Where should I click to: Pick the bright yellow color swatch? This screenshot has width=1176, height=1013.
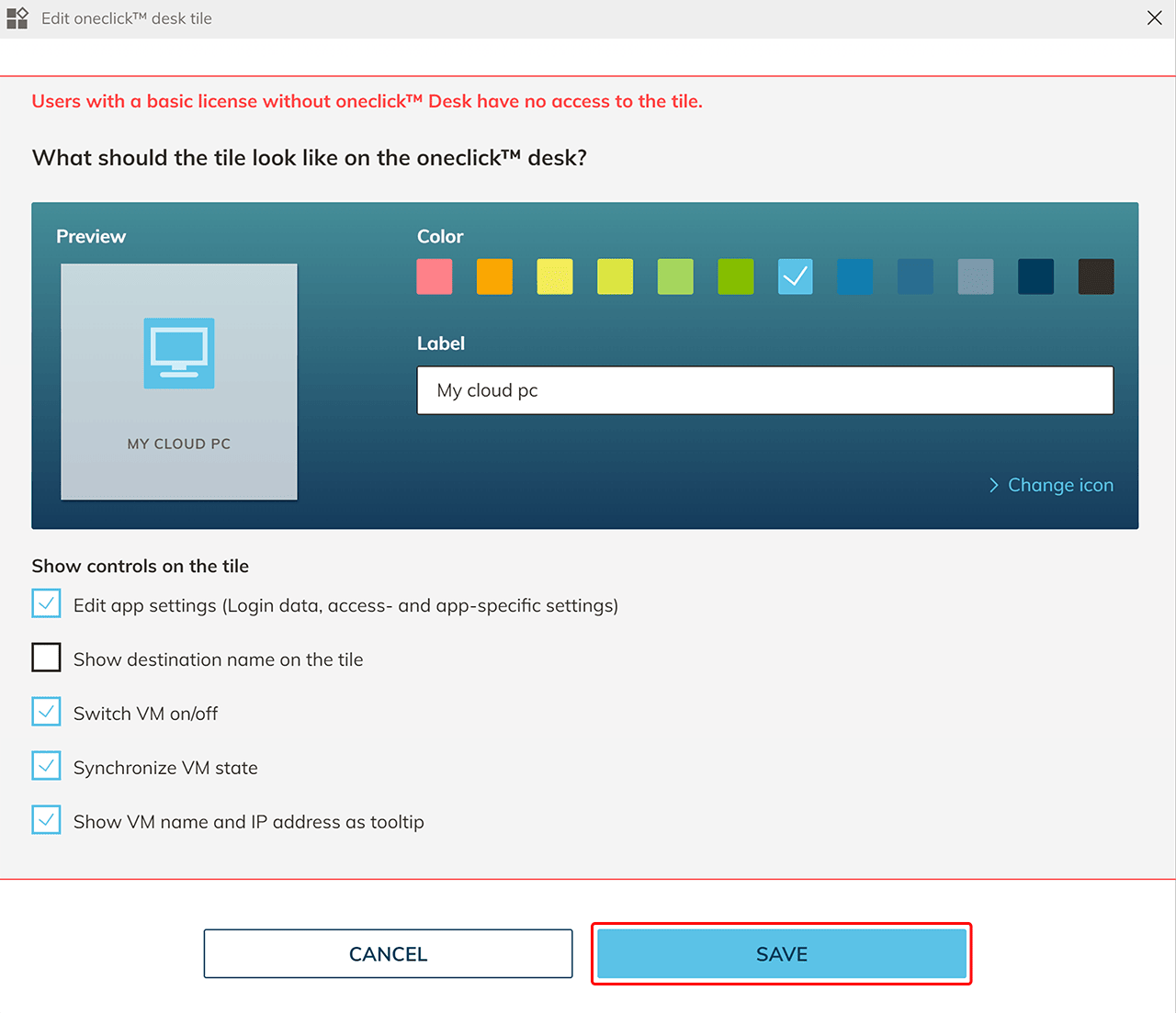click(555, 276)
